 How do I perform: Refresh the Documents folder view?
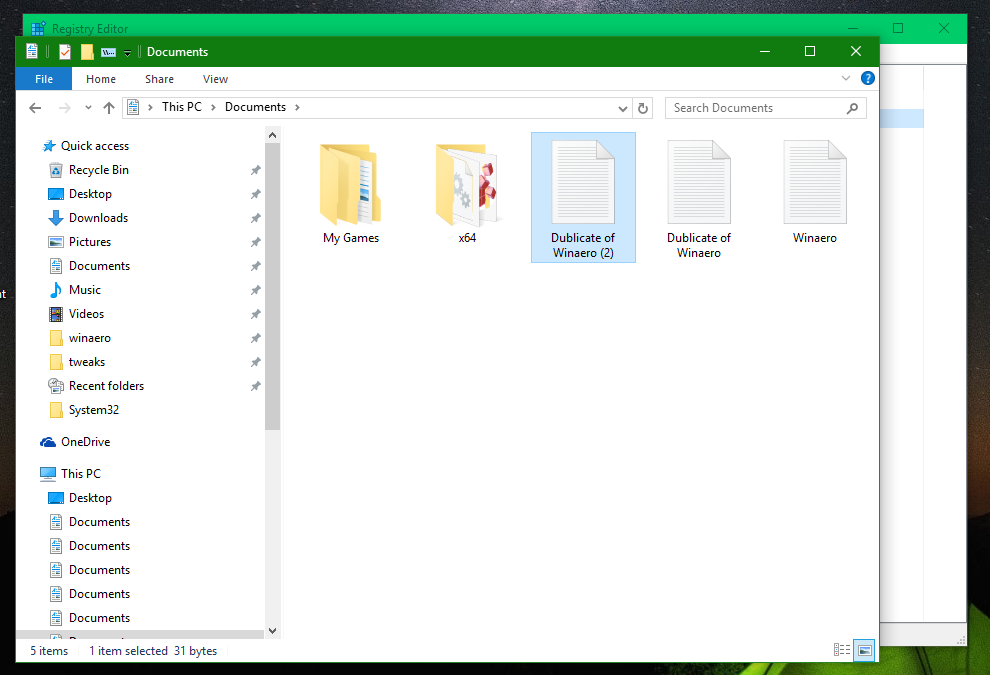(643, 107)
